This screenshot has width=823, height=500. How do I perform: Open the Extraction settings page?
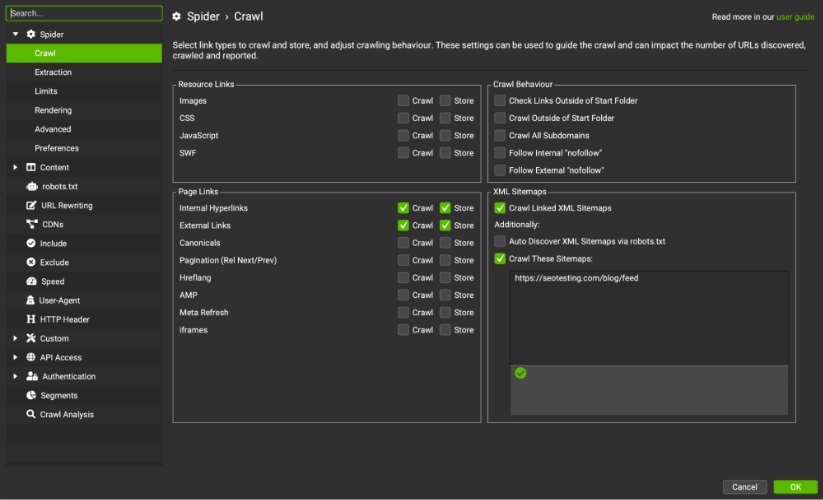pyautogui.click(x=53, y=72)
